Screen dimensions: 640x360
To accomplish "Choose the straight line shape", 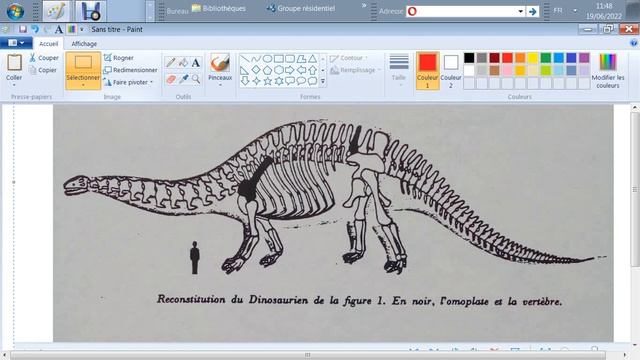I will coord(245,59).
